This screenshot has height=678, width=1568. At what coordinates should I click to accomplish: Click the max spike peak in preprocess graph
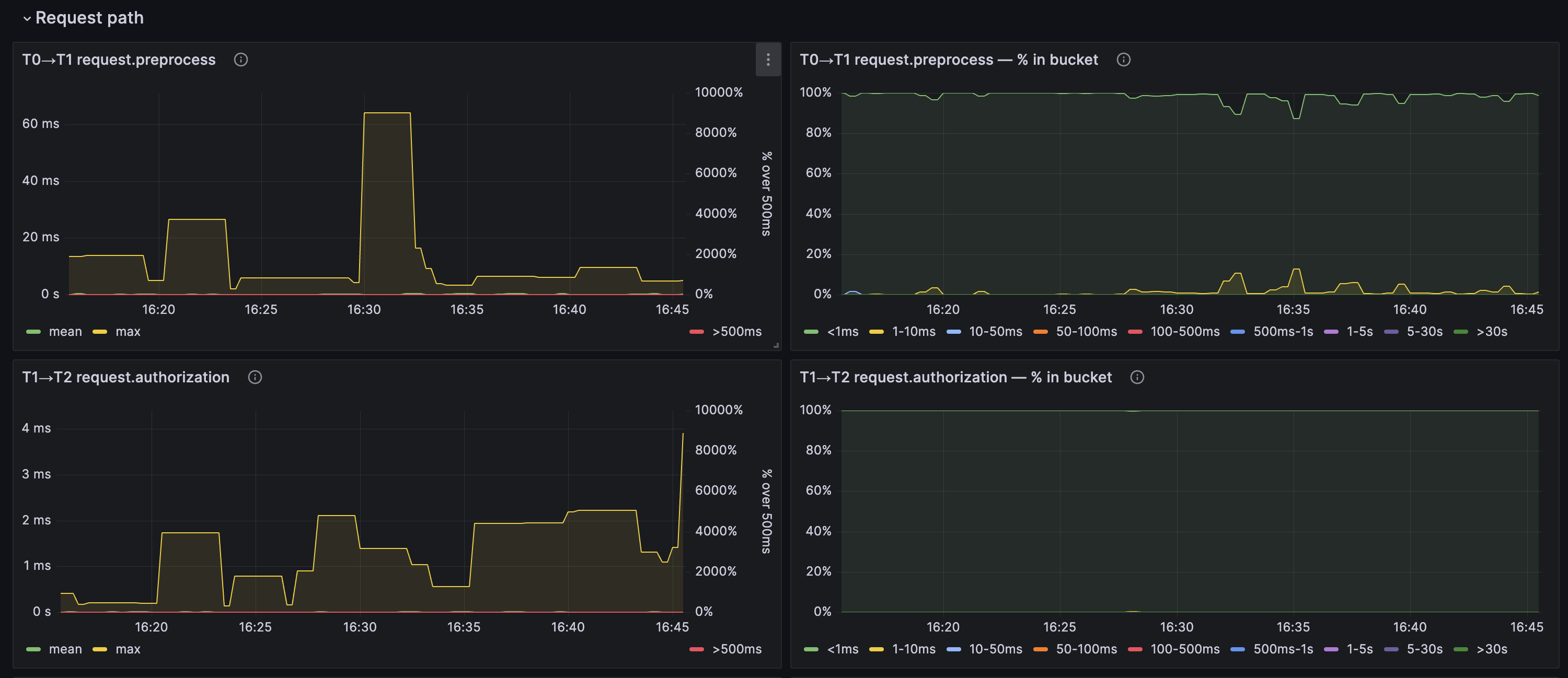pos(387,113)
